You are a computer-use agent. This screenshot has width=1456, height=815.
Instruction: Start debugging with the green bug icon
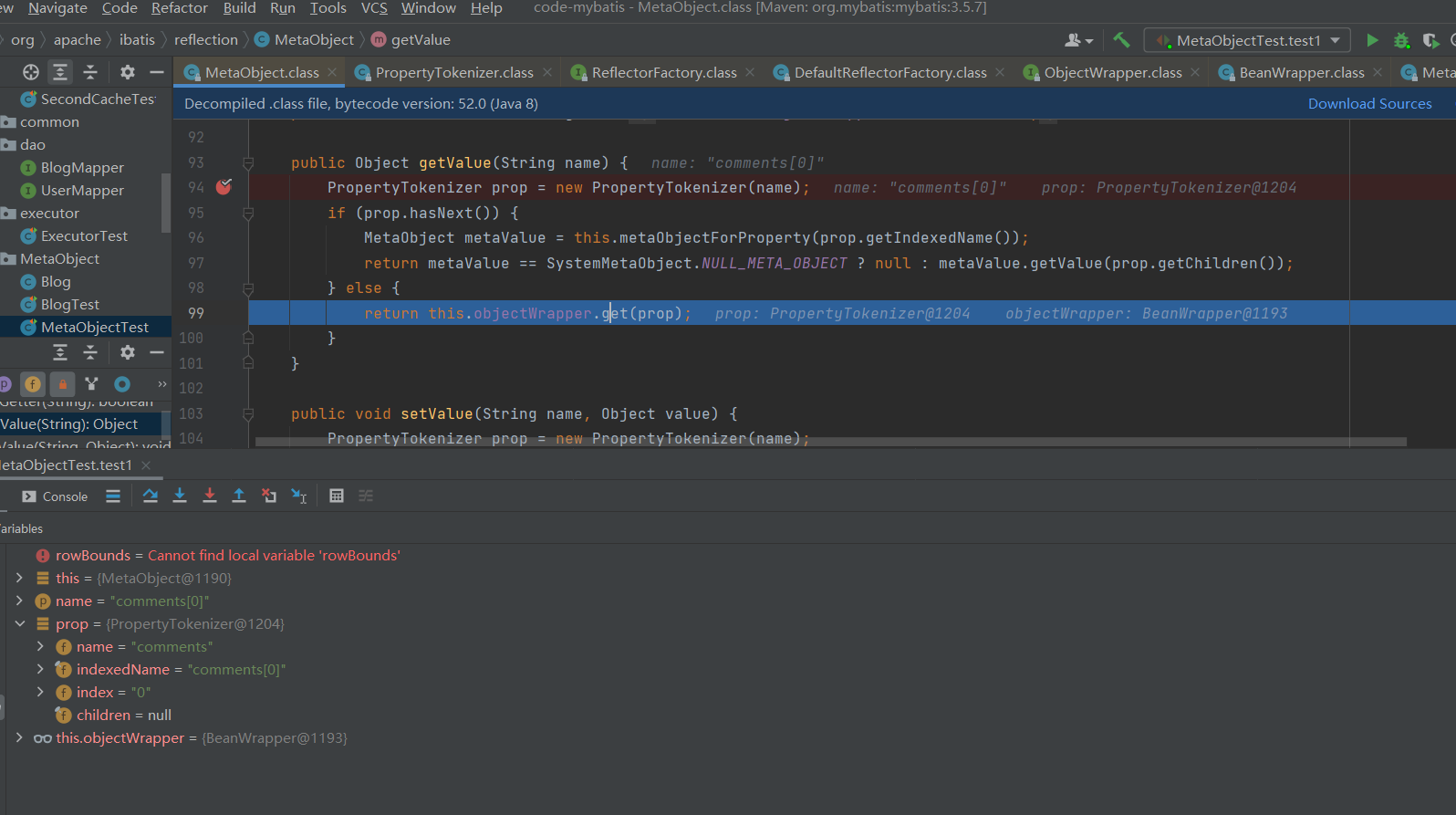click(x=1402, y=40)
